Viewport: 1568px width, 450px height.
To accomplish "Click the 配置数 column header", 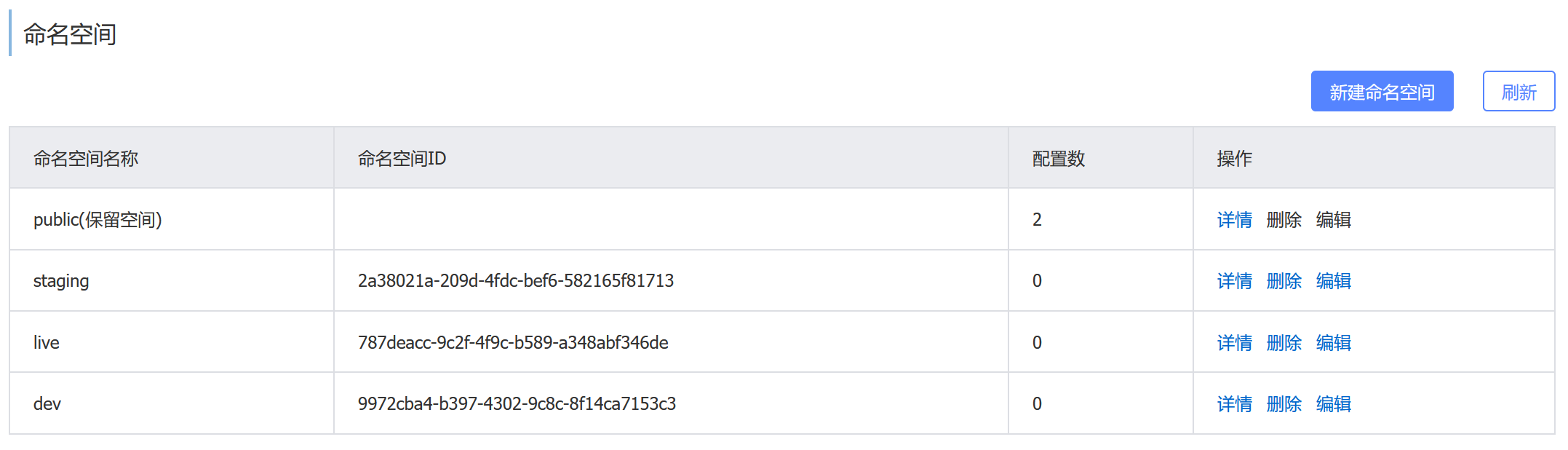I will (1059, 158).
